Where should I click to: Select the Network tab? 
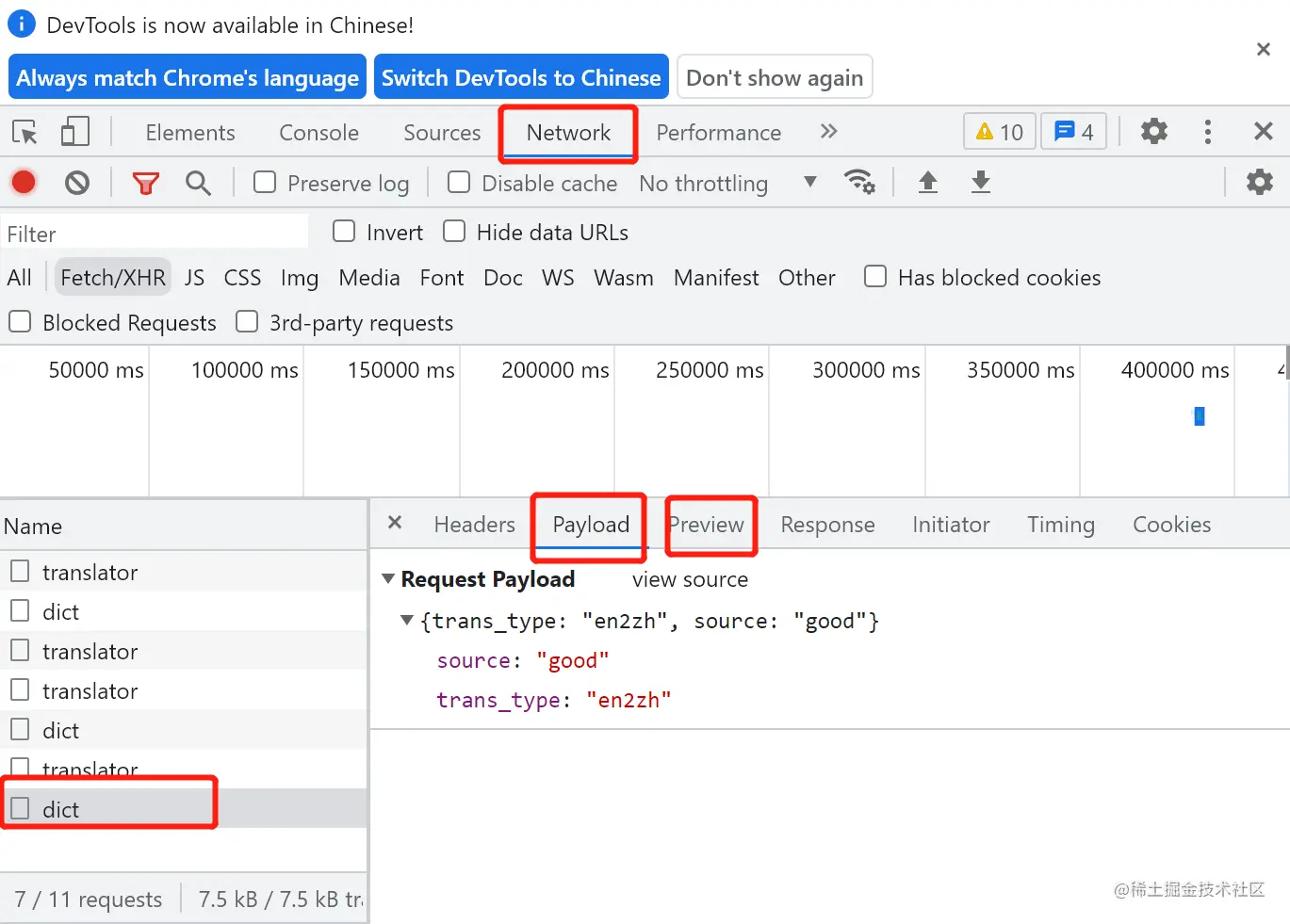click(568, 133)
